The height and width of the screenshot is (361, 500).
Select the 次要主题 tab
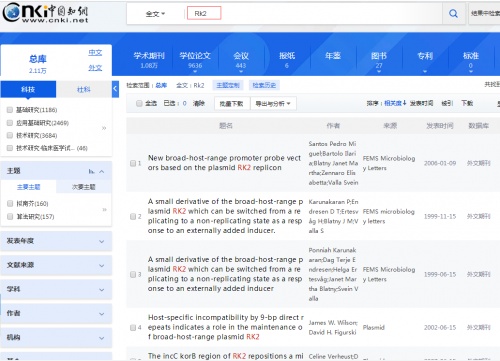[84, 187]
